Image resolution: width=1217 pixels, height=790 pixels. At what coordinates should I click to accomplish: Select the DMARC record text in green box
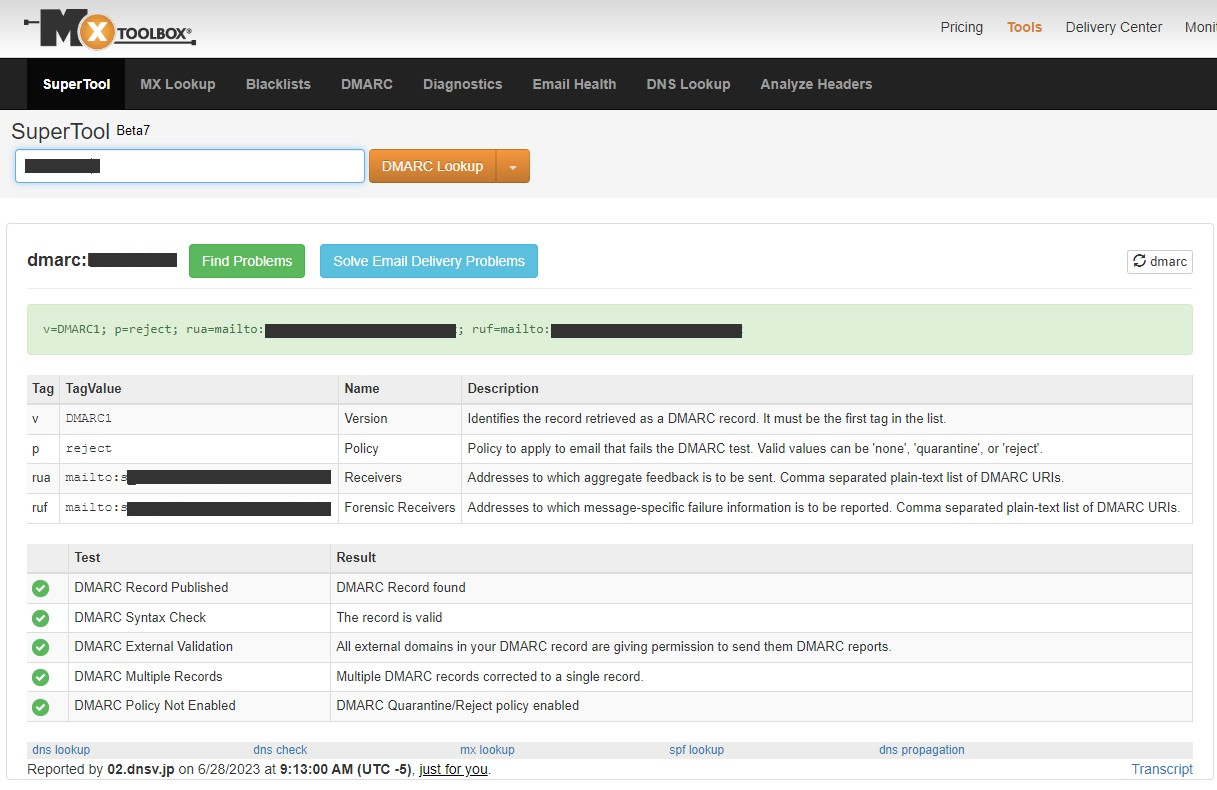pos(392,329)
